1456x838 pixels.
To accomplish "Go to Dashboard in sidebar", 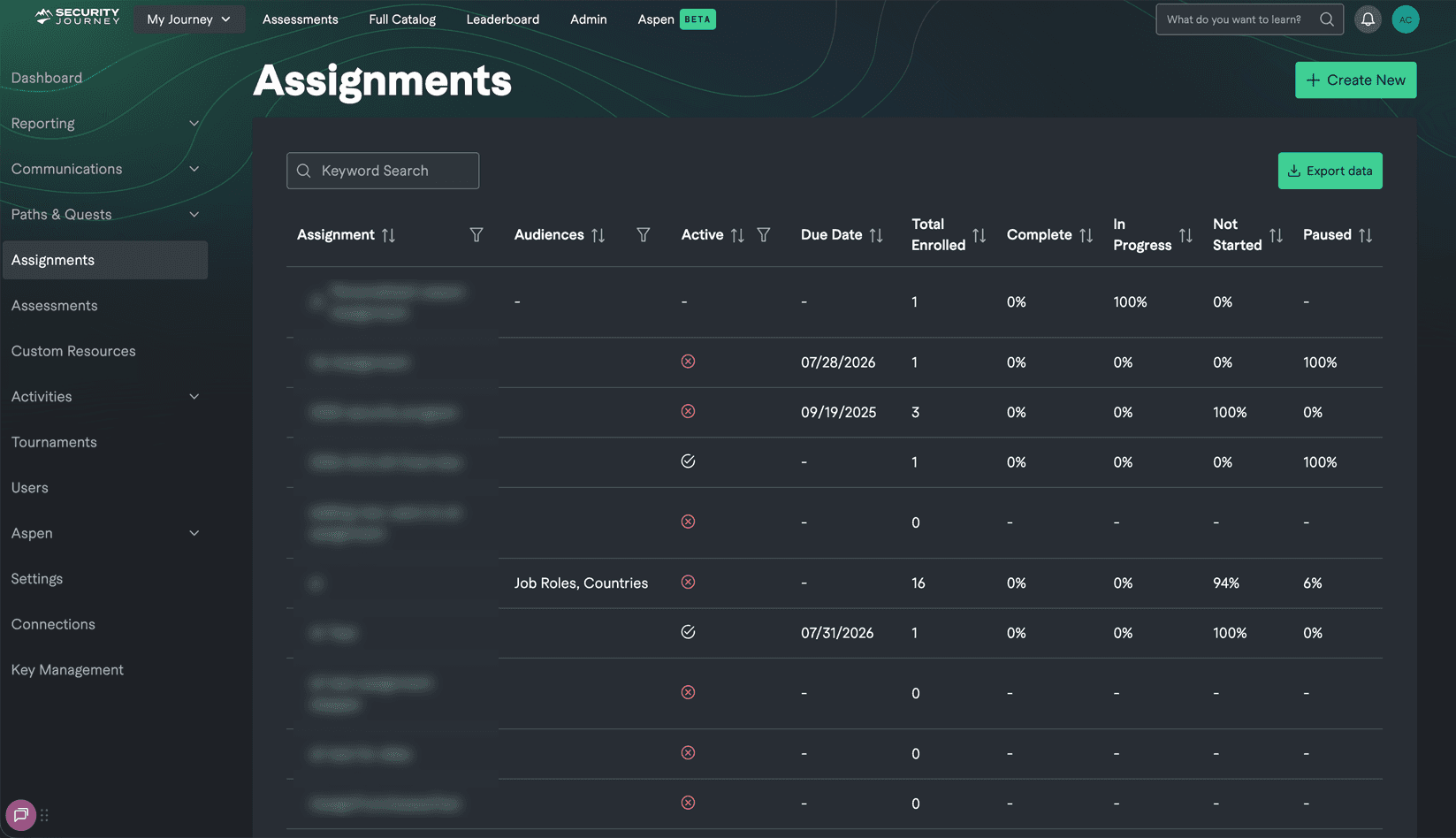I will point(47,78).
